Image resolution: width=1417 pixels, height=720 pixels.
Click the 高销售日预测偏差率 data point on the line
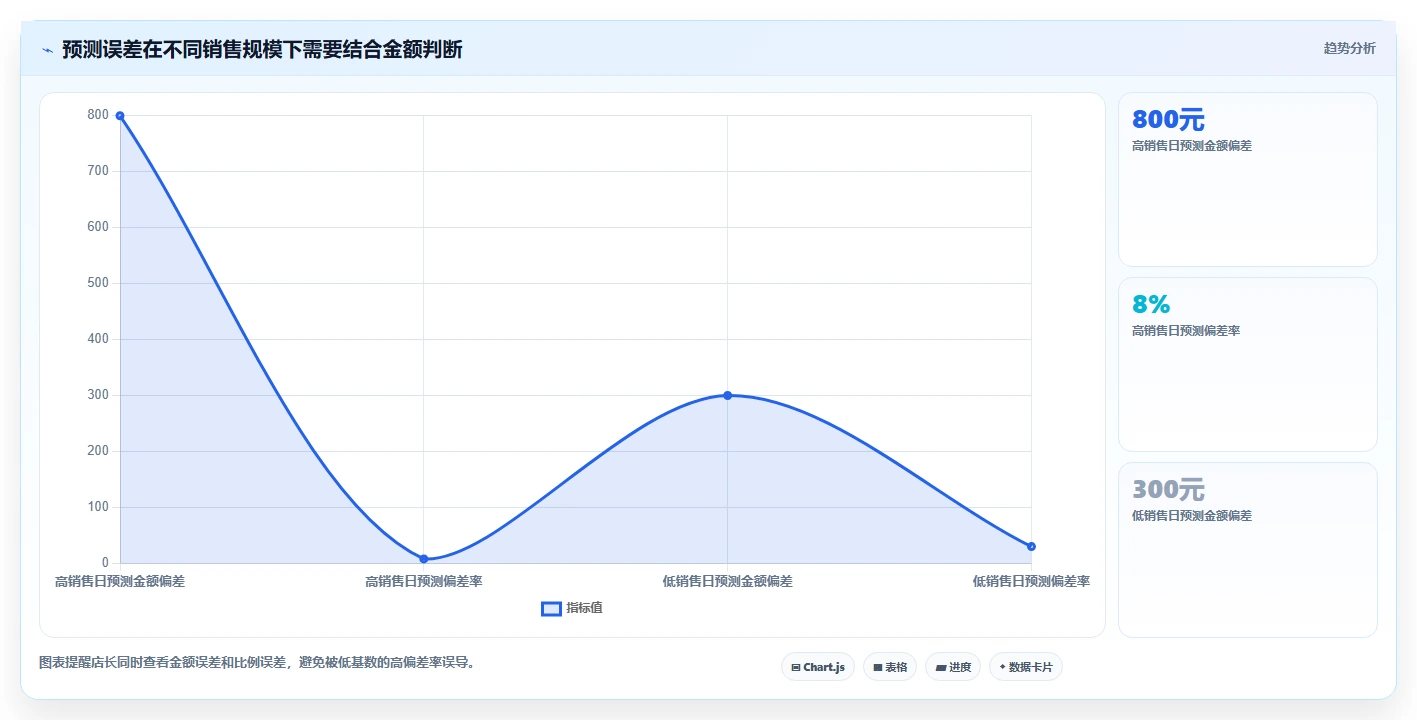coord(424,559)
